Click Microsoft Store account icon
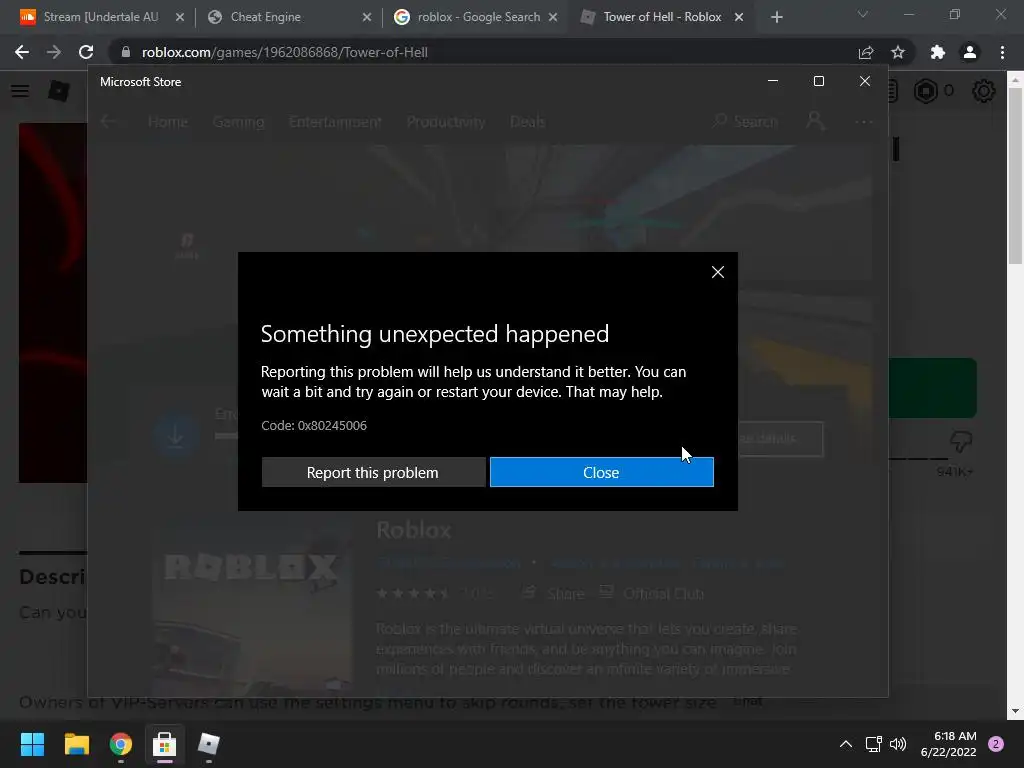Screen dimensions: 1024x768 click(x=815, y=121)
